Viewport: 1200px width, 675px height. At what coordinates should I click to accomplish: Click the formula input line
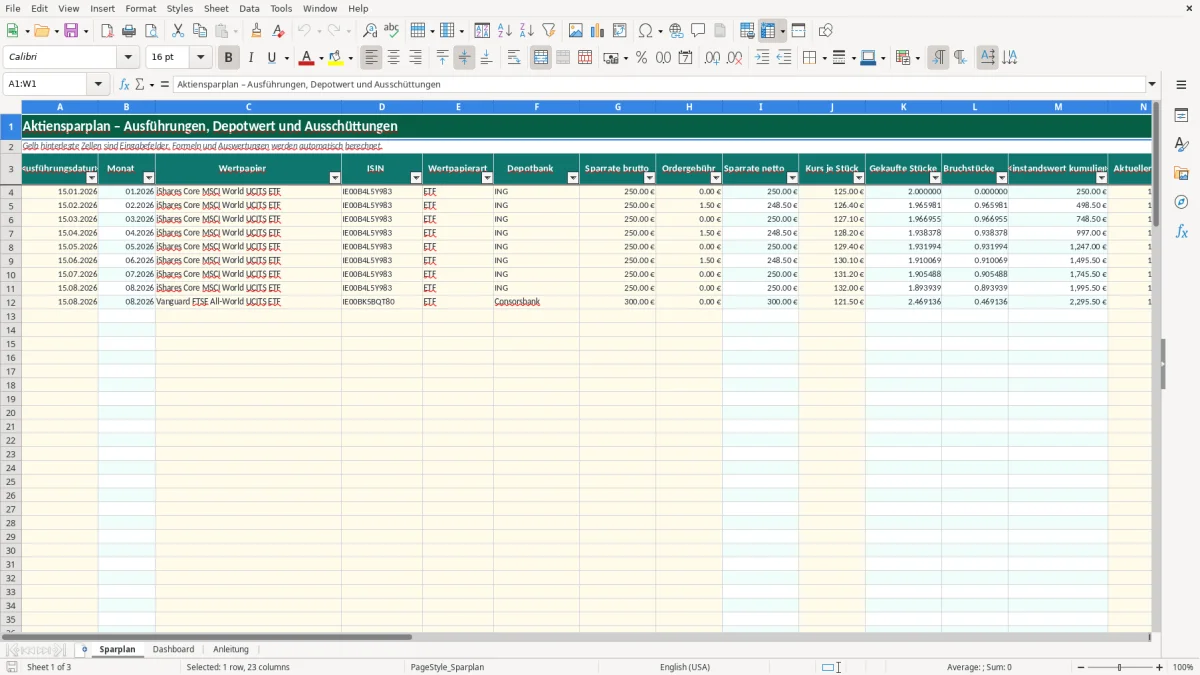pyautogui.click(x=659, y=84)
